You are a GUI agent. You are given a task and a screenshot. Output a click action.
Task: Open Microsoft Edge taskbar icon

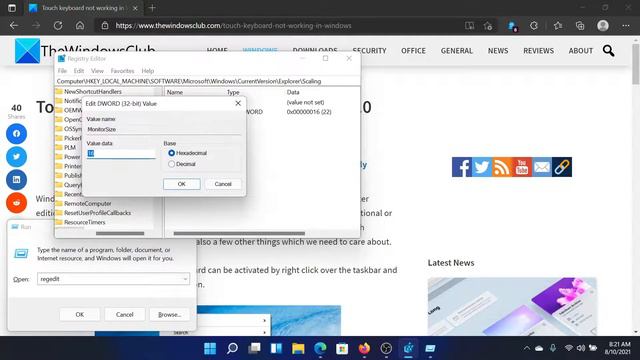click(x=320, y=348)
